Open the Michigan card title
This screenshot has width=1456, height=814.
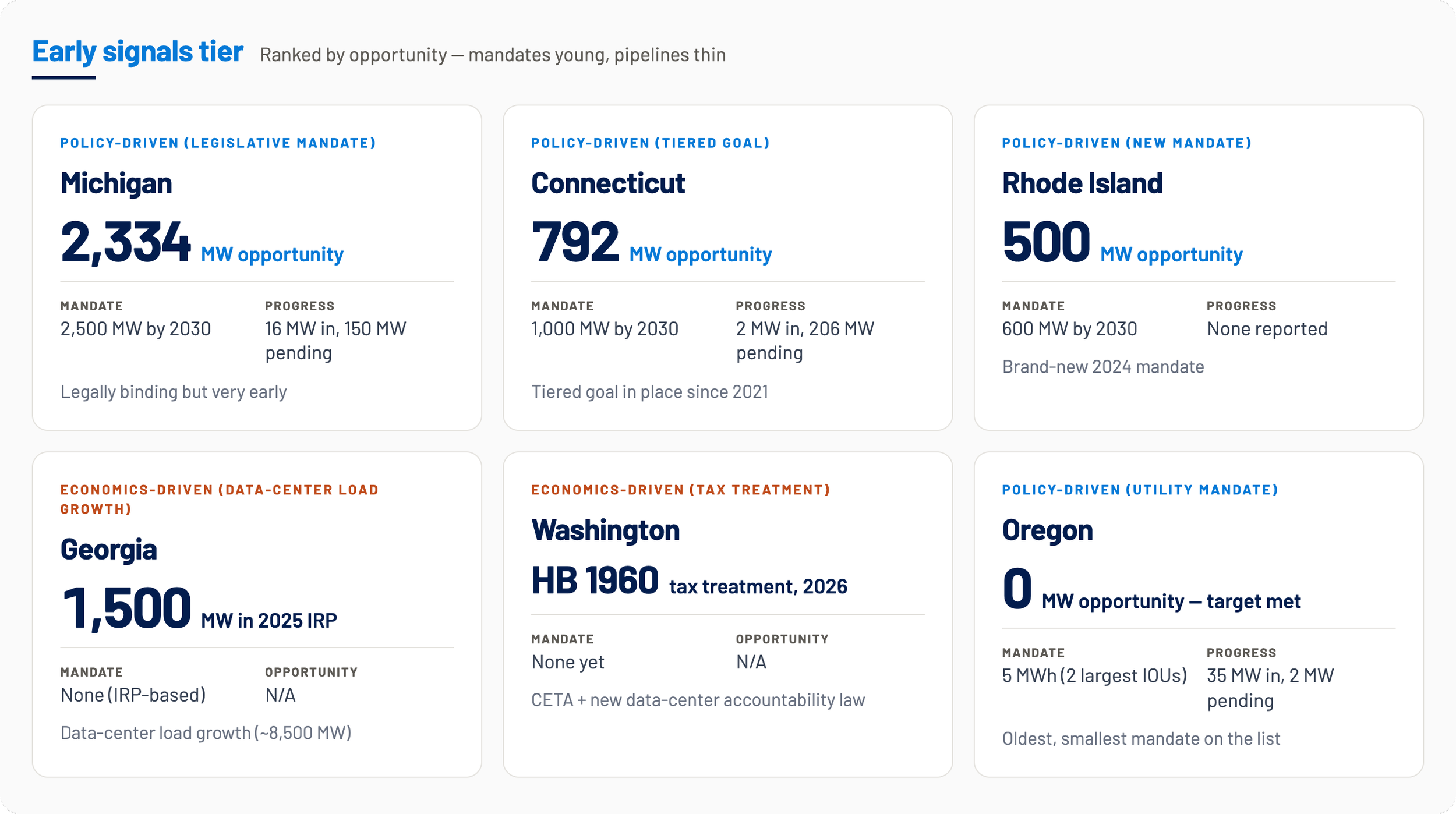tap(116, 183)
